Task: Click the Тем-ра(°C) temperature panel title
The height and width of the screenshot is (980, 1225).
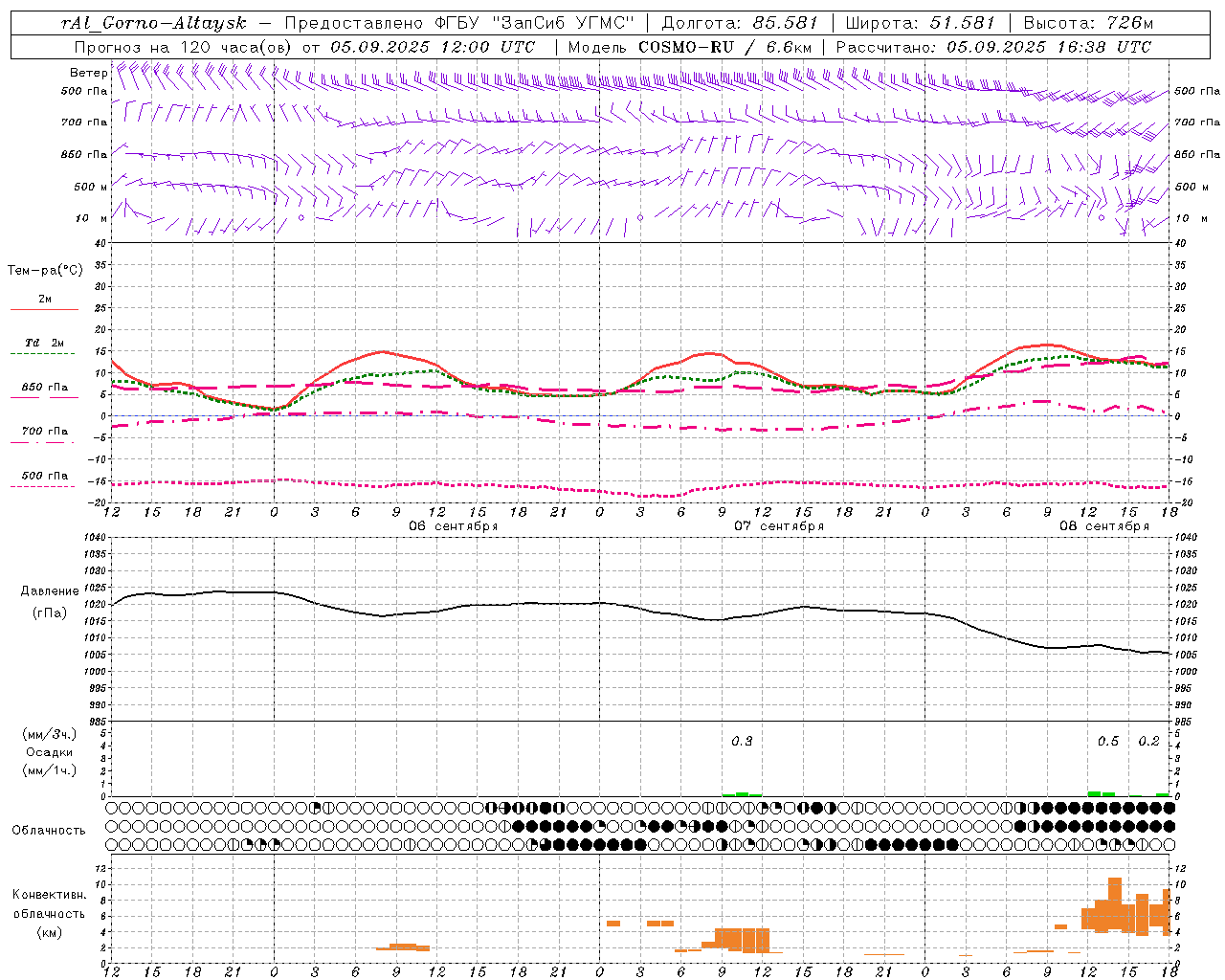Action: pyautogui.click(x=45, y=271)
